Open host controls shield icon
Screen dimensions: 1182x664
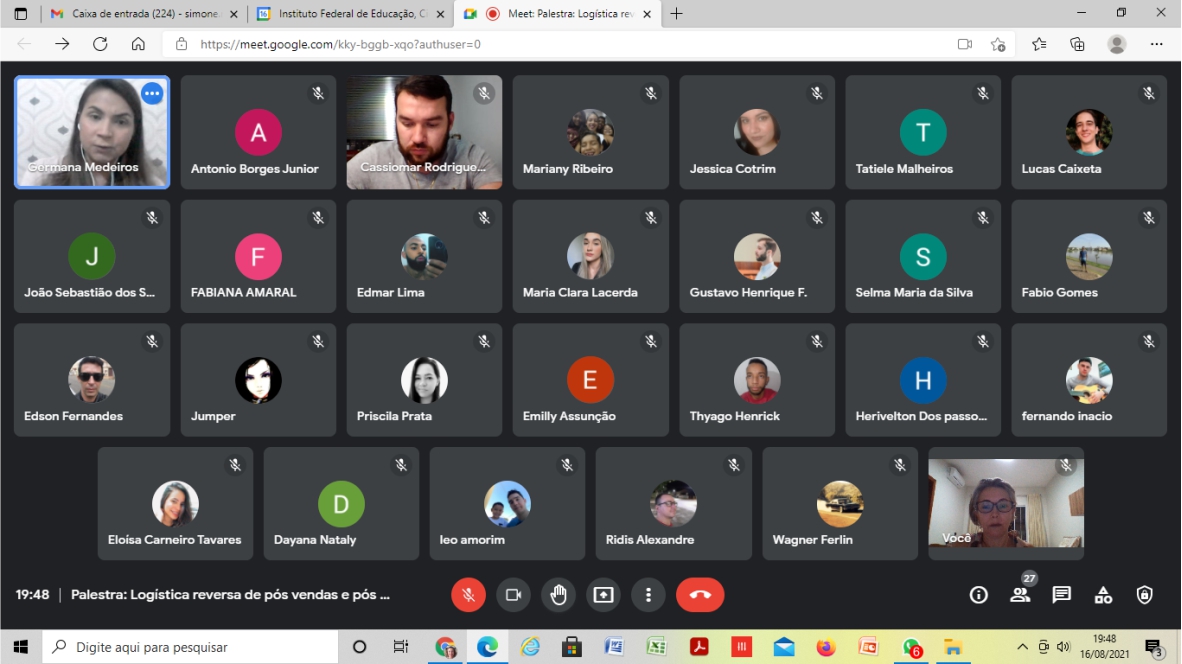pyautogui.click(x=1145, y=595)
